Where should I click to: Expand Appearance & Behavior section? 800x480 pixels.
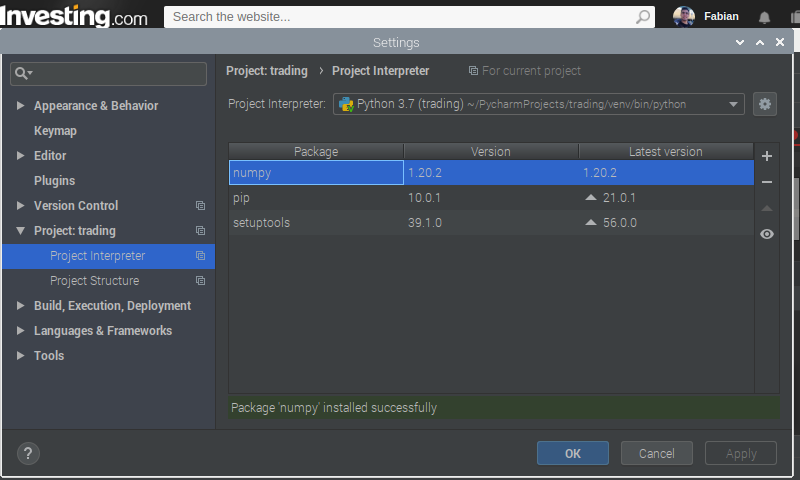click(20, 106)
